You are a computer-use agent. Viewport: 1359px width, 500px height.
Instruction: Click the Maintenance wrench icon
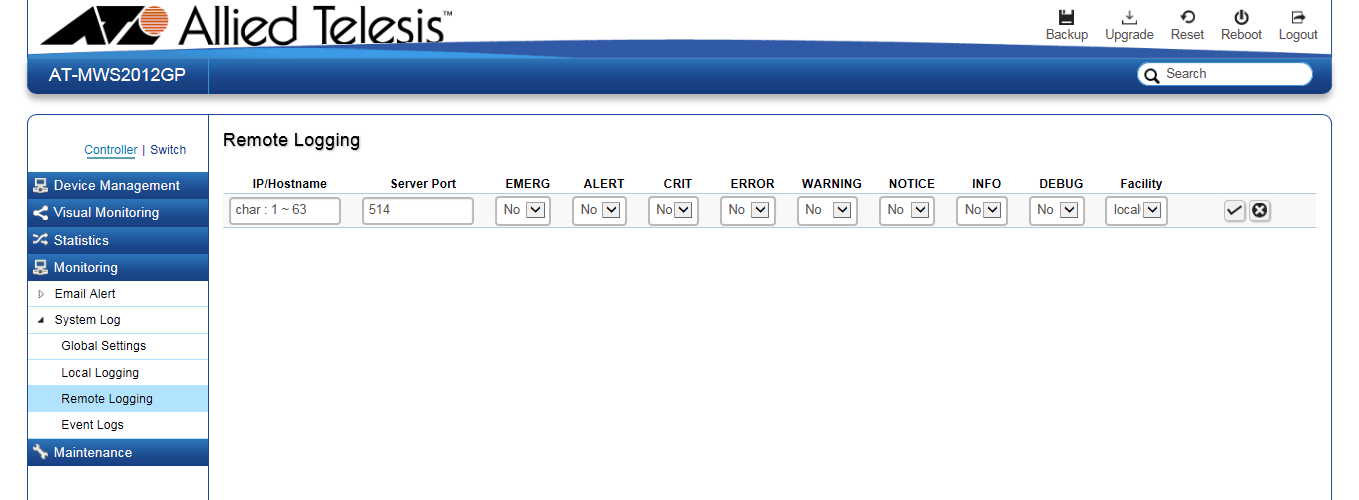pos(40,452)
